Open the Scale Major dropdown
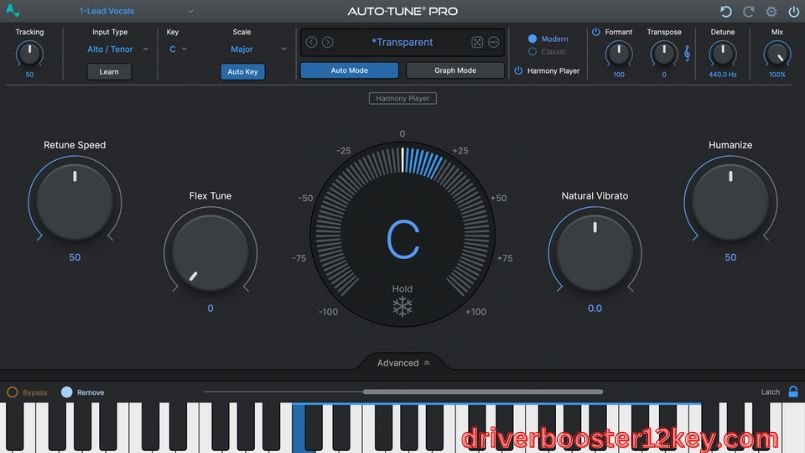 tap(258, 49)
